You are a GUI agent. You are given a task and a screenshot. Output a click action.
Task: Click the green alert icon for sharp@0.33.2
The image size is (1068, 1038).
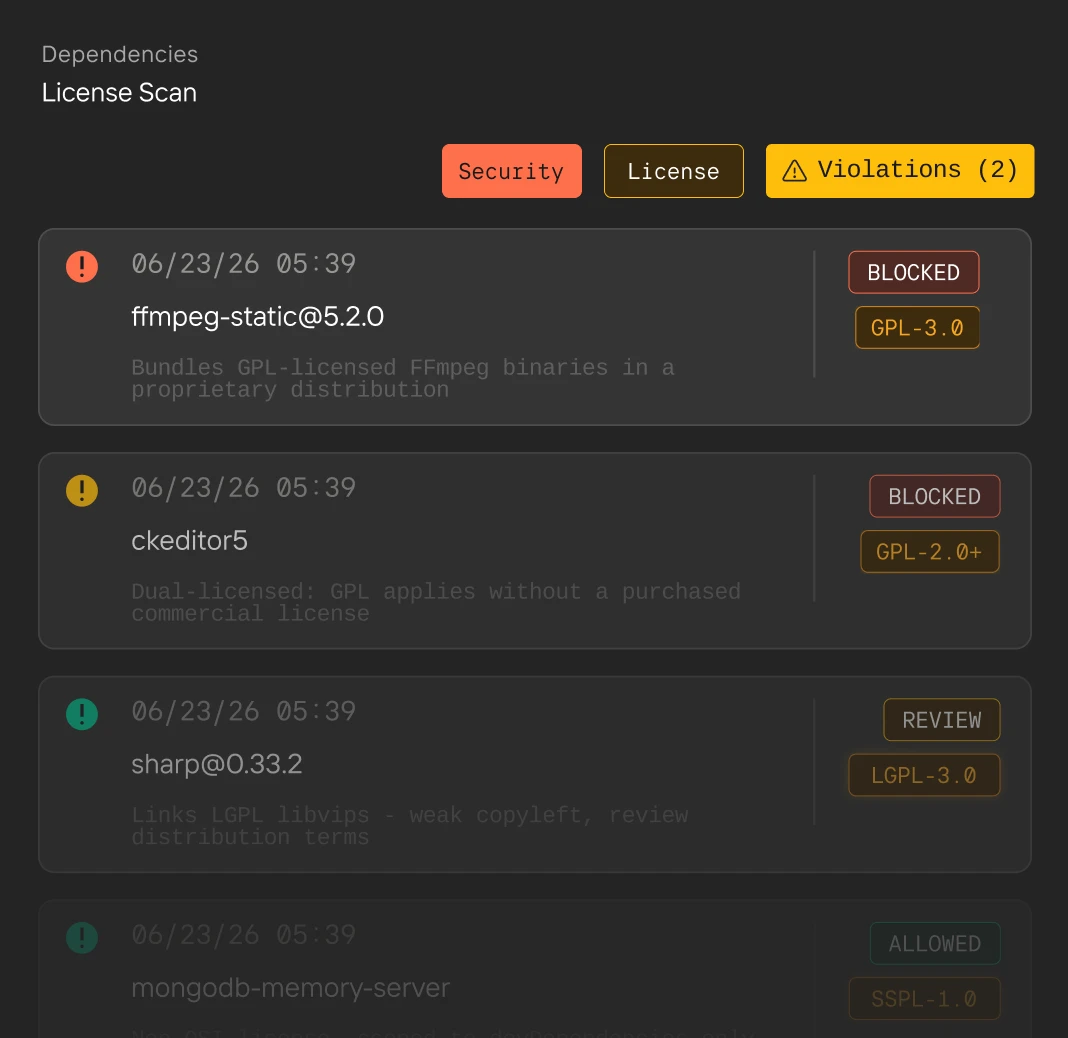pos(82,714)
